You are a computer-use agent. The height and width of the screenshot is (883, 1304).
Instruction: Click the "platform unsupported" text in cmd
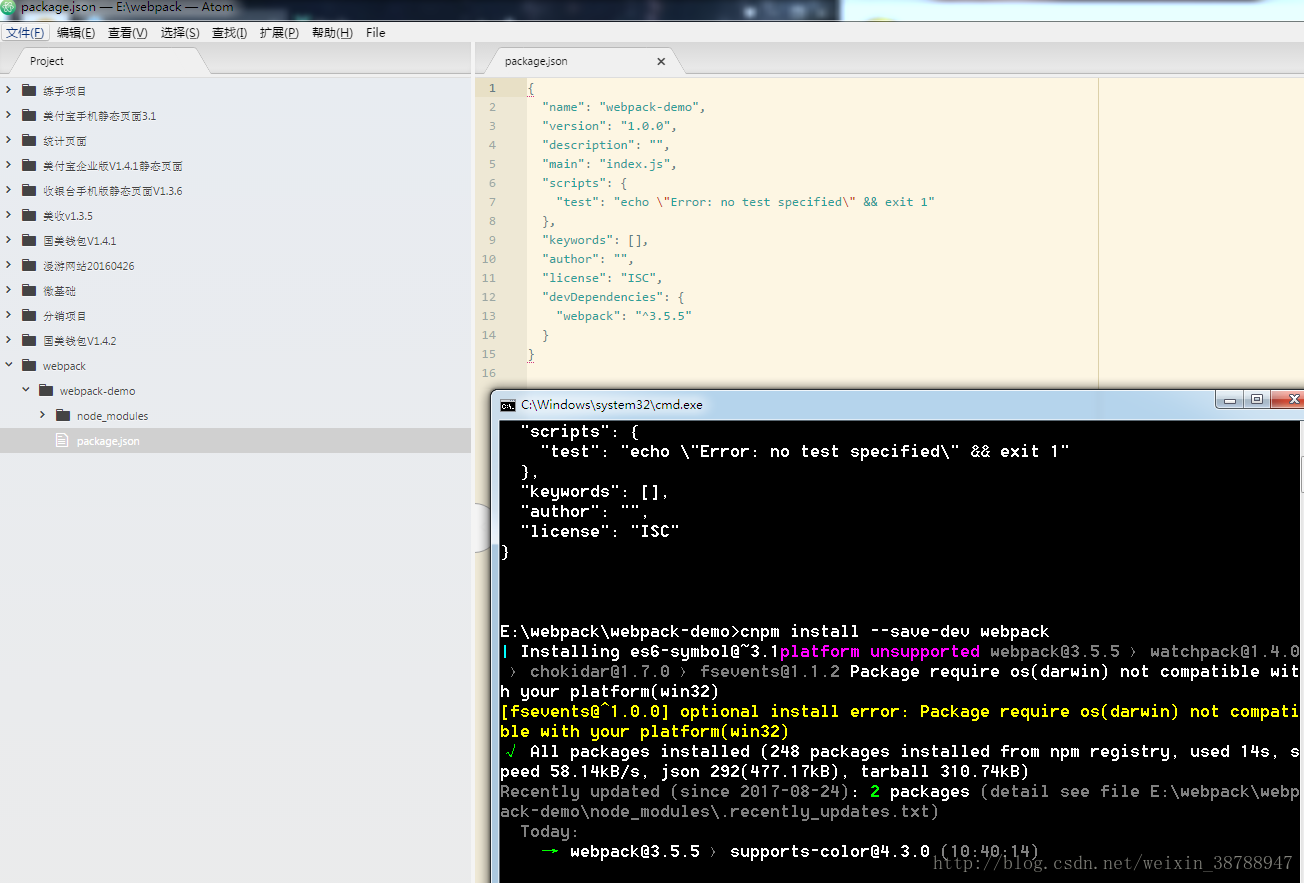coord(880,651)
